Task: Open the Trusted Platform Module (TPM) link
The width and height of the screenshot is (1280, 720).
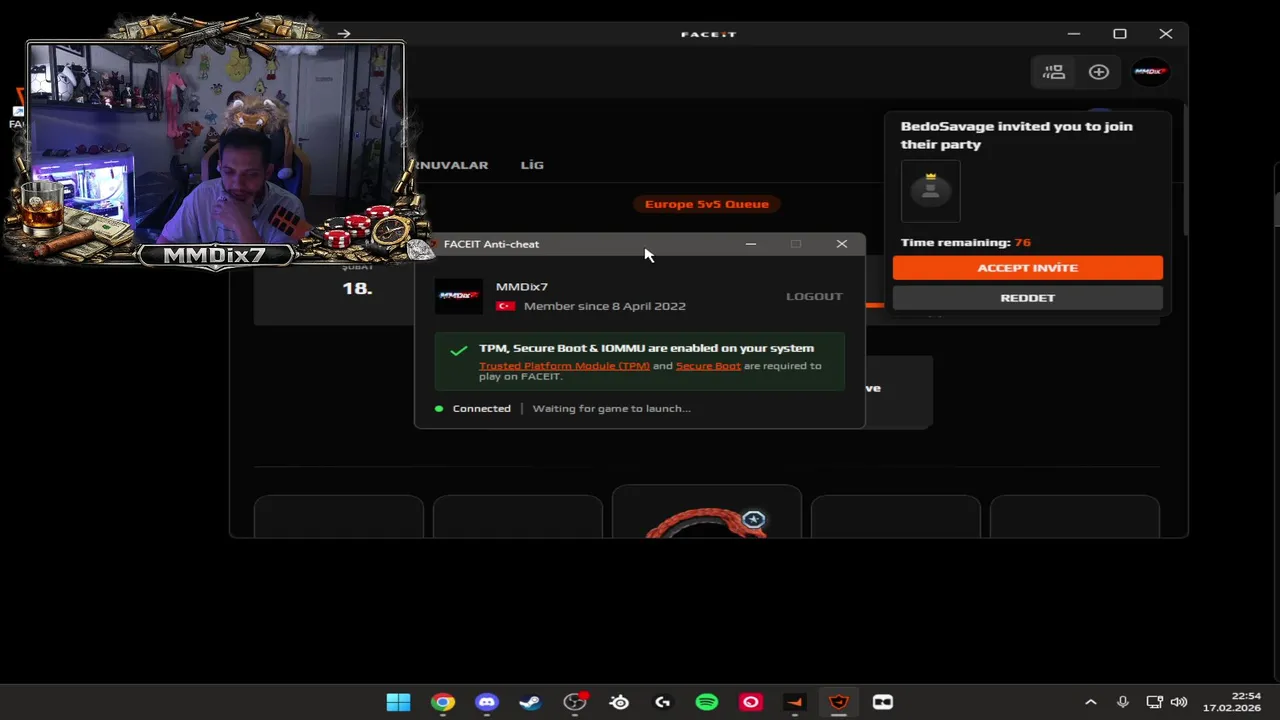Action: (564, 366)
